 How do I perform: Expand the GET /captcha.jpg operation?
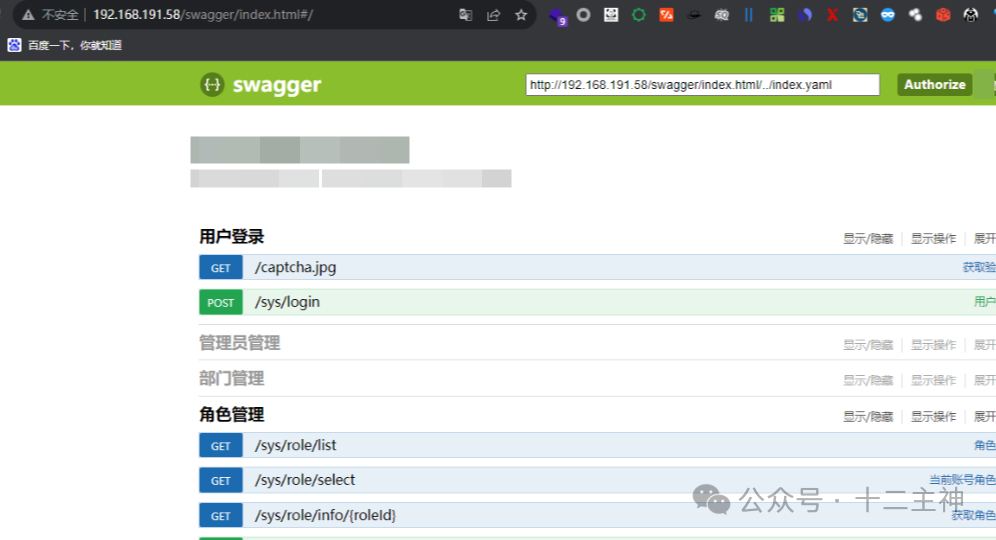coord(597,267)
